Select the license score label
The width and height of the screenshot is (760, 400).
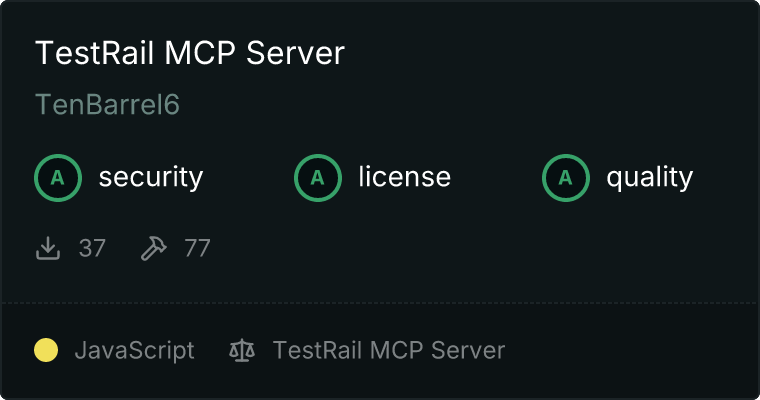[x=405, y=176]
